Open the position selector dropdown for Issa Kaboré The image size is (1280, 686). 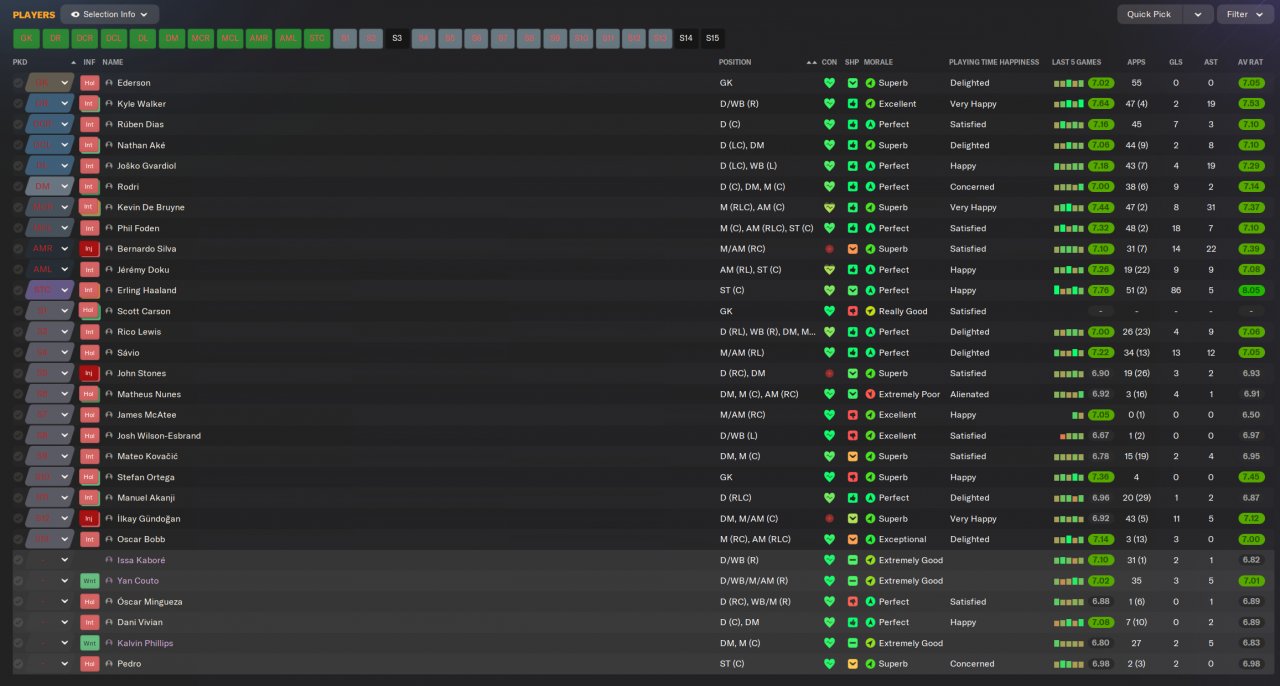(65, 560)
